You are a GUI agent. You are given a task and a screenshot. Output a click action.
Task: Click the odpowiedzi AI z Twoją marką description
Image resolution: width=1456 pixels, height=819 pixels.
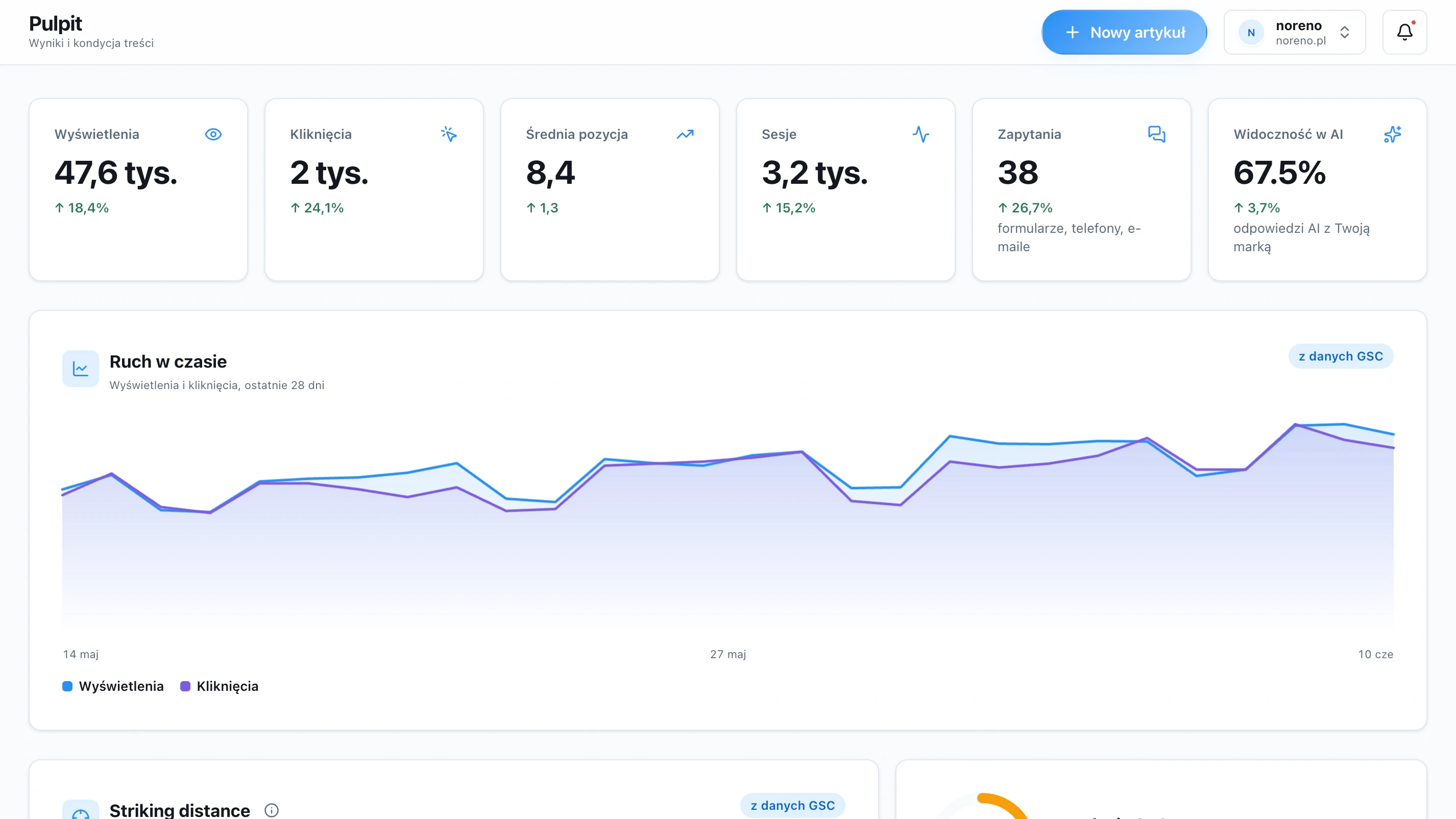[x=1301, y=237]
